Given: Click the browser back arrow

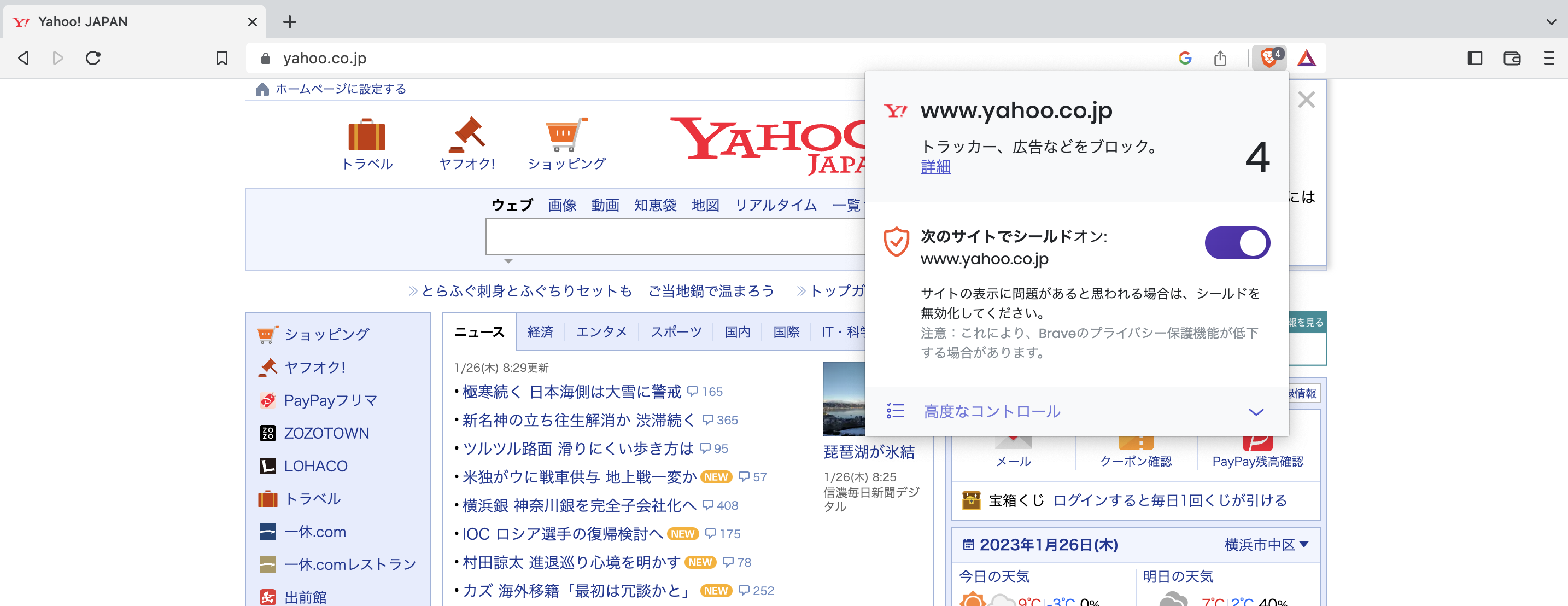Looking at the screenshot, I should [x=24, y=59].
